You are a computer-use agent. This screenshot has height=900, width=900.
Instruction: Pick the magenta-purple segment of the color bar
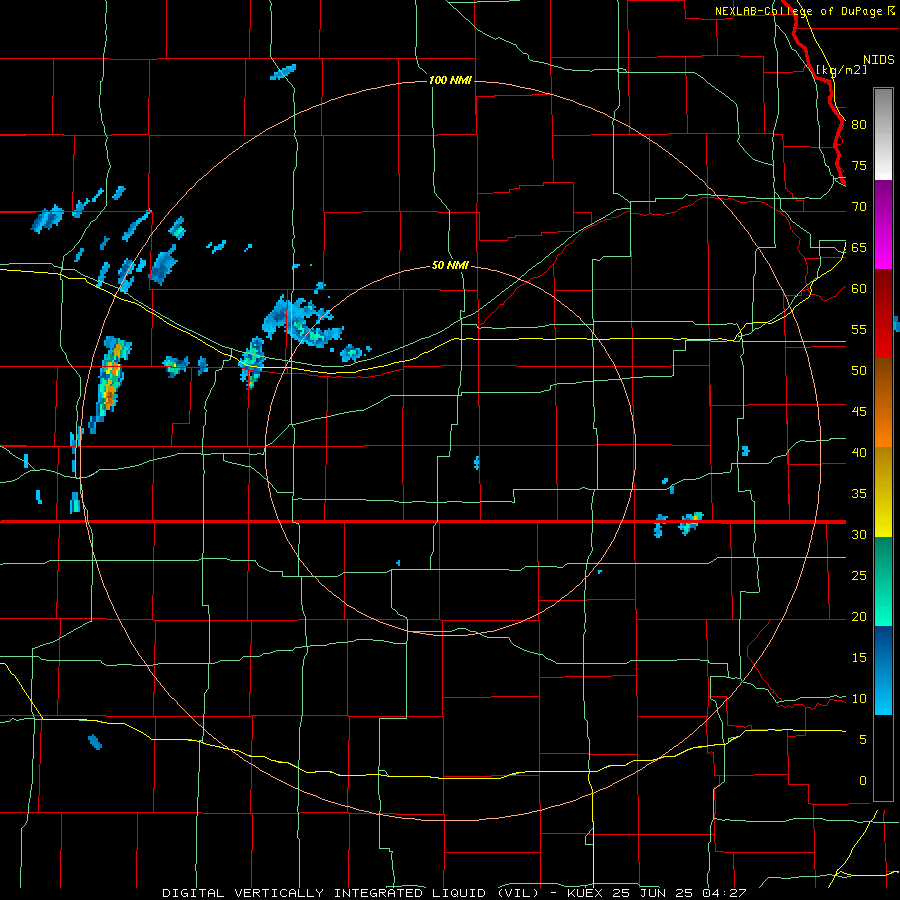(x=883, y=224)
